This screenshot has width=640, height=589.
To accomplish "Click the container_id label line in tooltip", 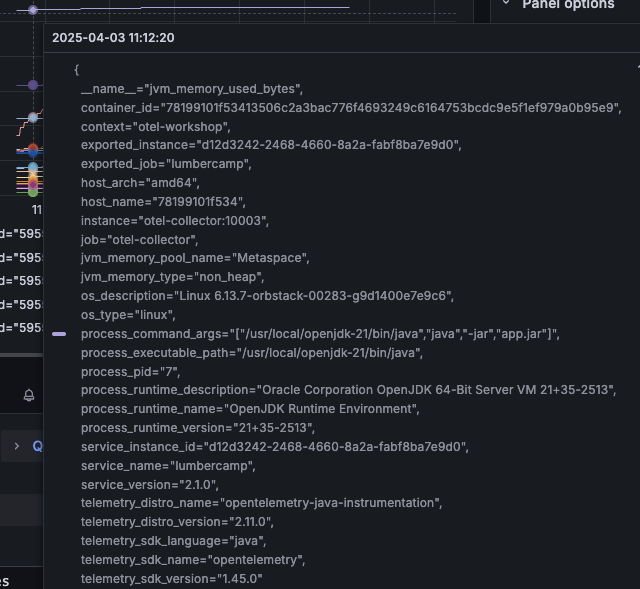I will tap(350, 108).
